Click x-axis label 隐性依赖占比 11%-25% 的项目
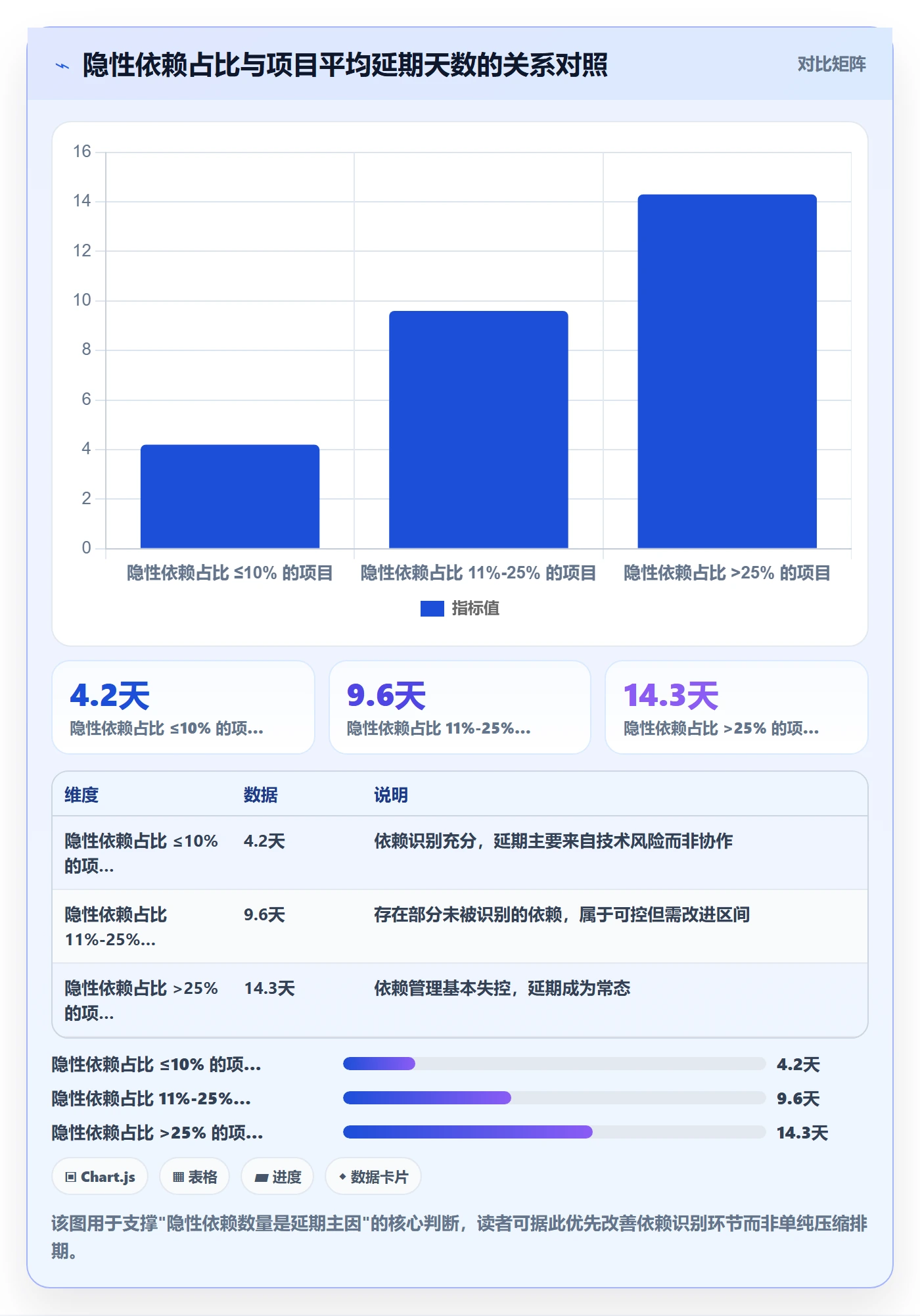 click(x=478, y=573)
